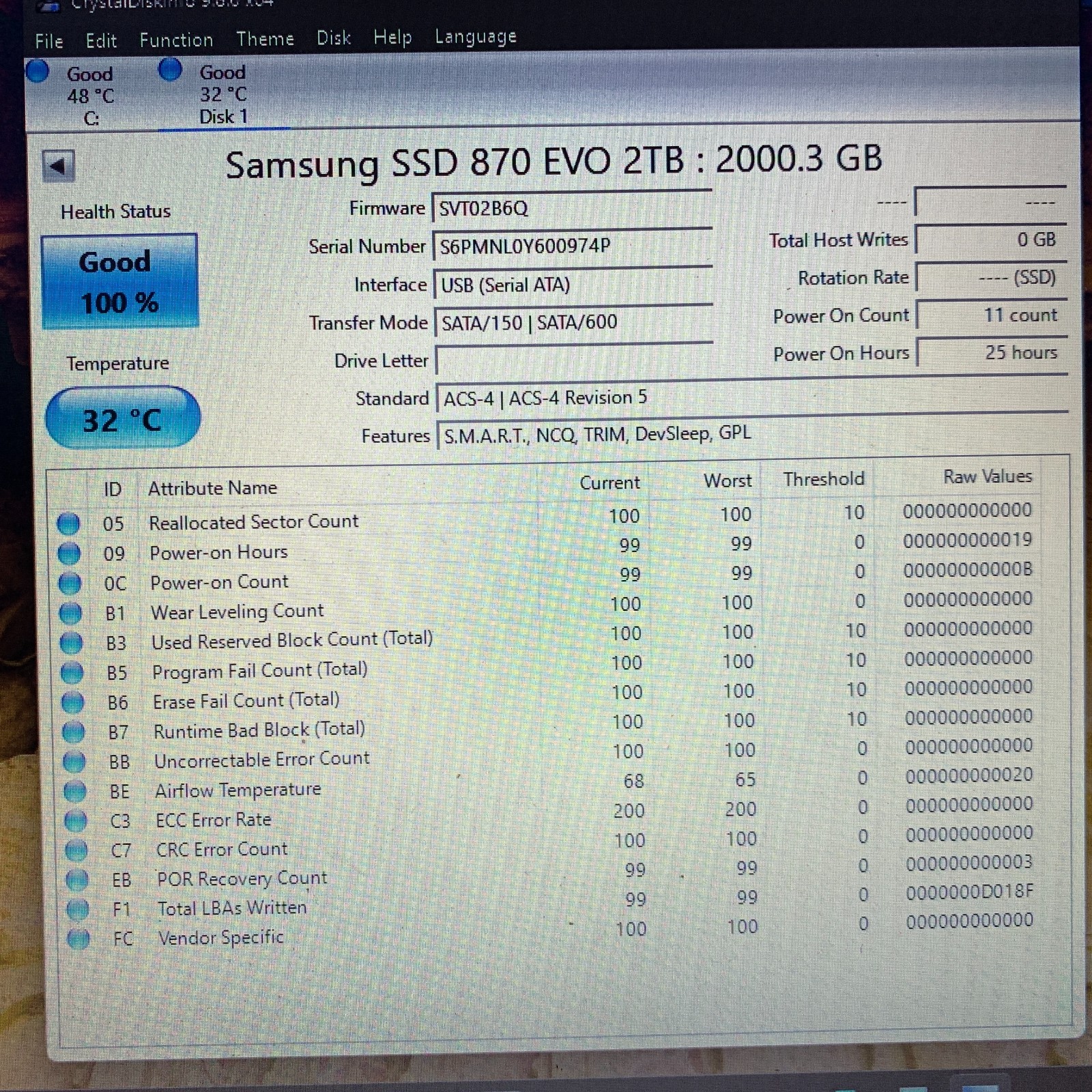Click raw value 000000000003
Screen dimensions: 1092x1092
click(x=969, y=863)
